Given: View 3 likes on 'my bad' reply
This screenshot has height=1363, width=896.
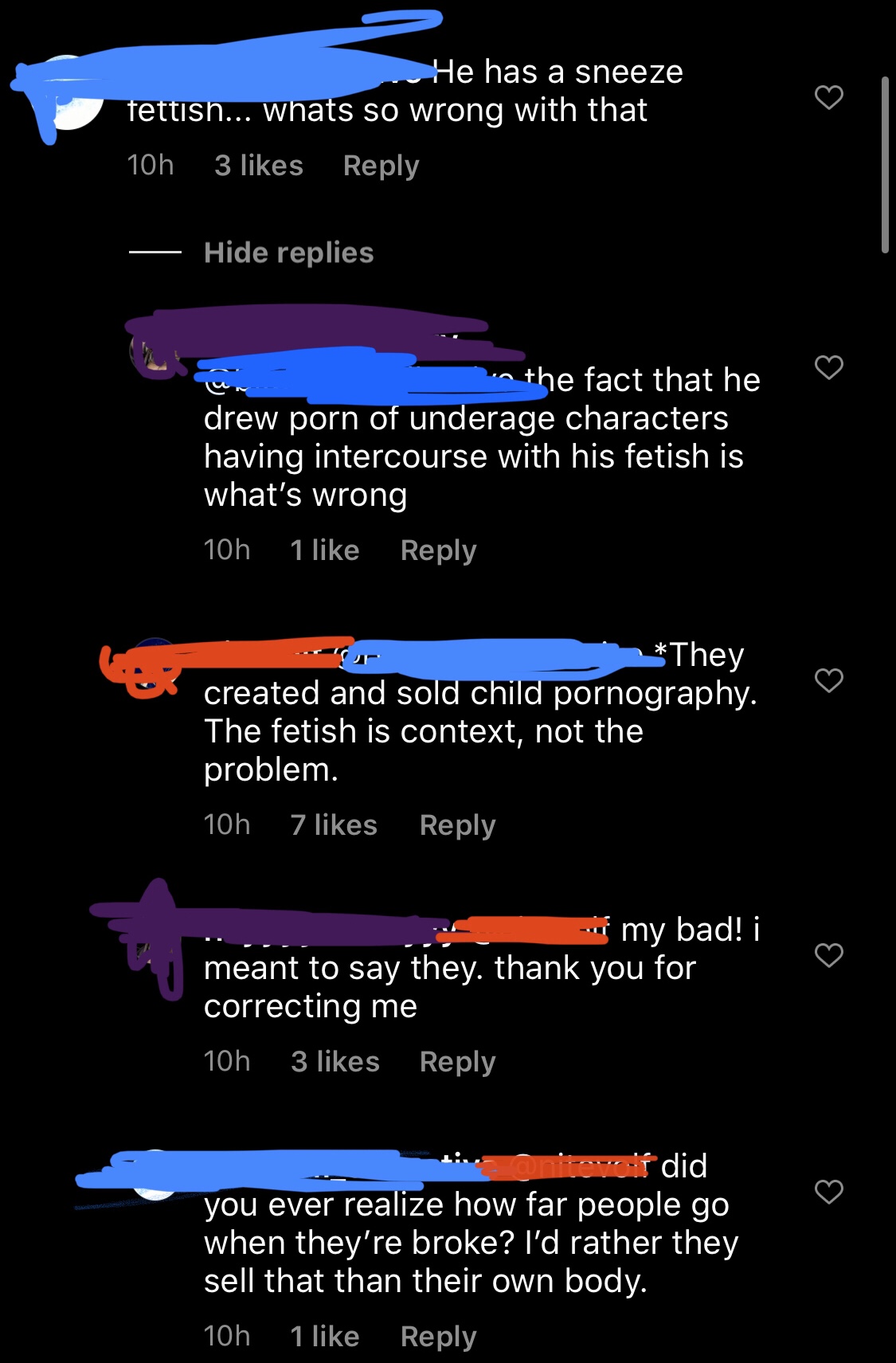Looking at the screenshot, I should (x=335, y=1062).
